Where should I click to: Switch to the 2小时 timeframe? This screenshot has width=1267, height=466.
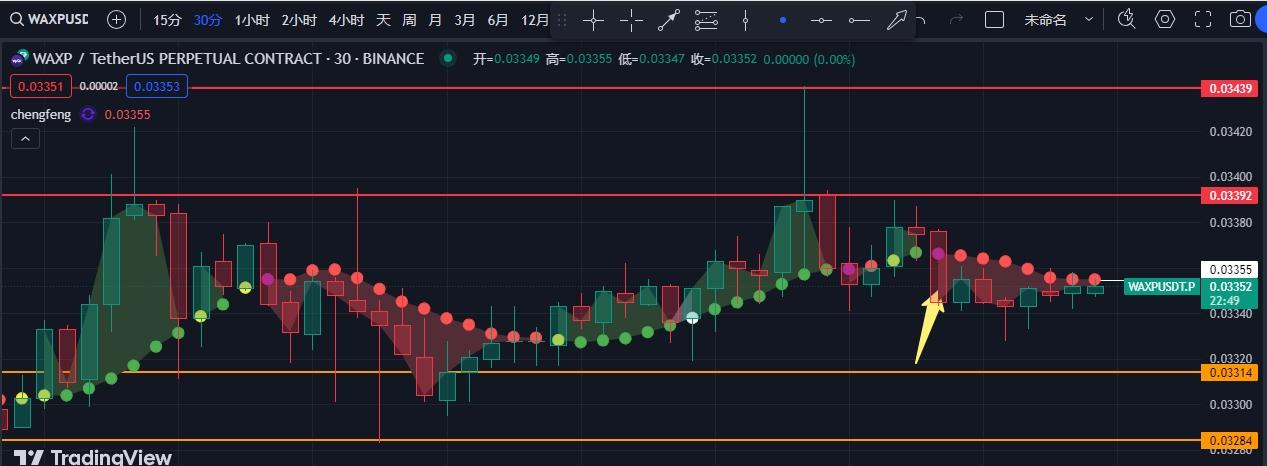click(299, 19)
